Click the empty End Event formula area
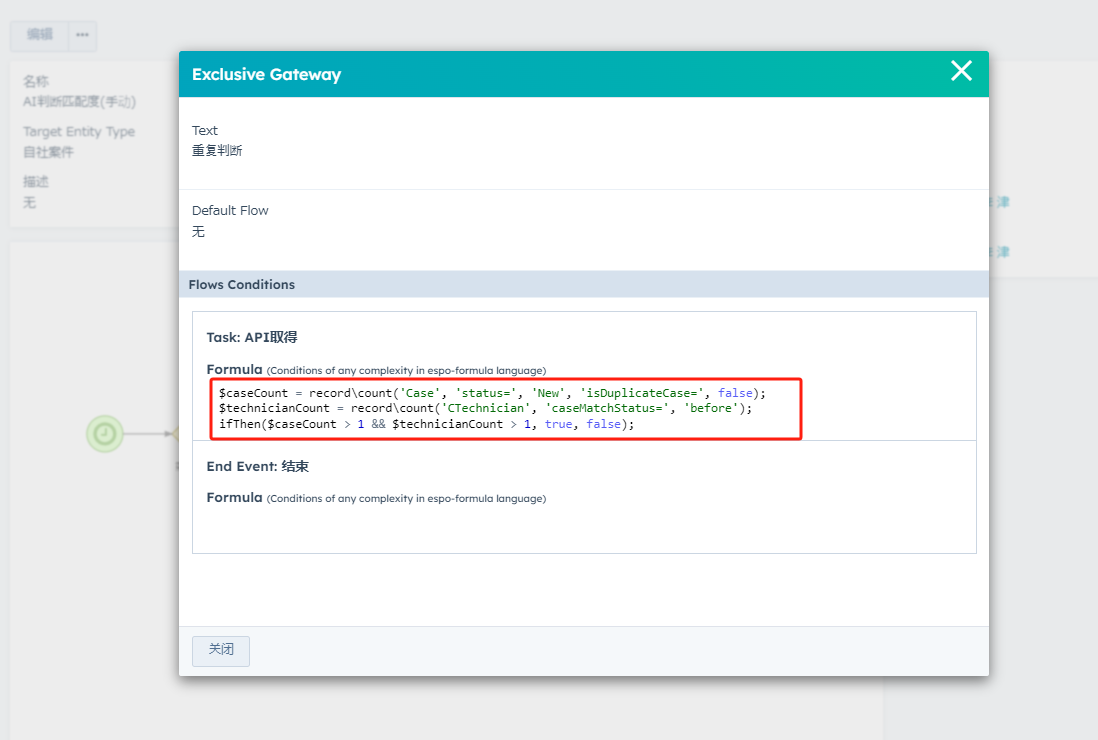Image resolution: width=1098 pixels, height=740 pixels. tap(584, 528)
